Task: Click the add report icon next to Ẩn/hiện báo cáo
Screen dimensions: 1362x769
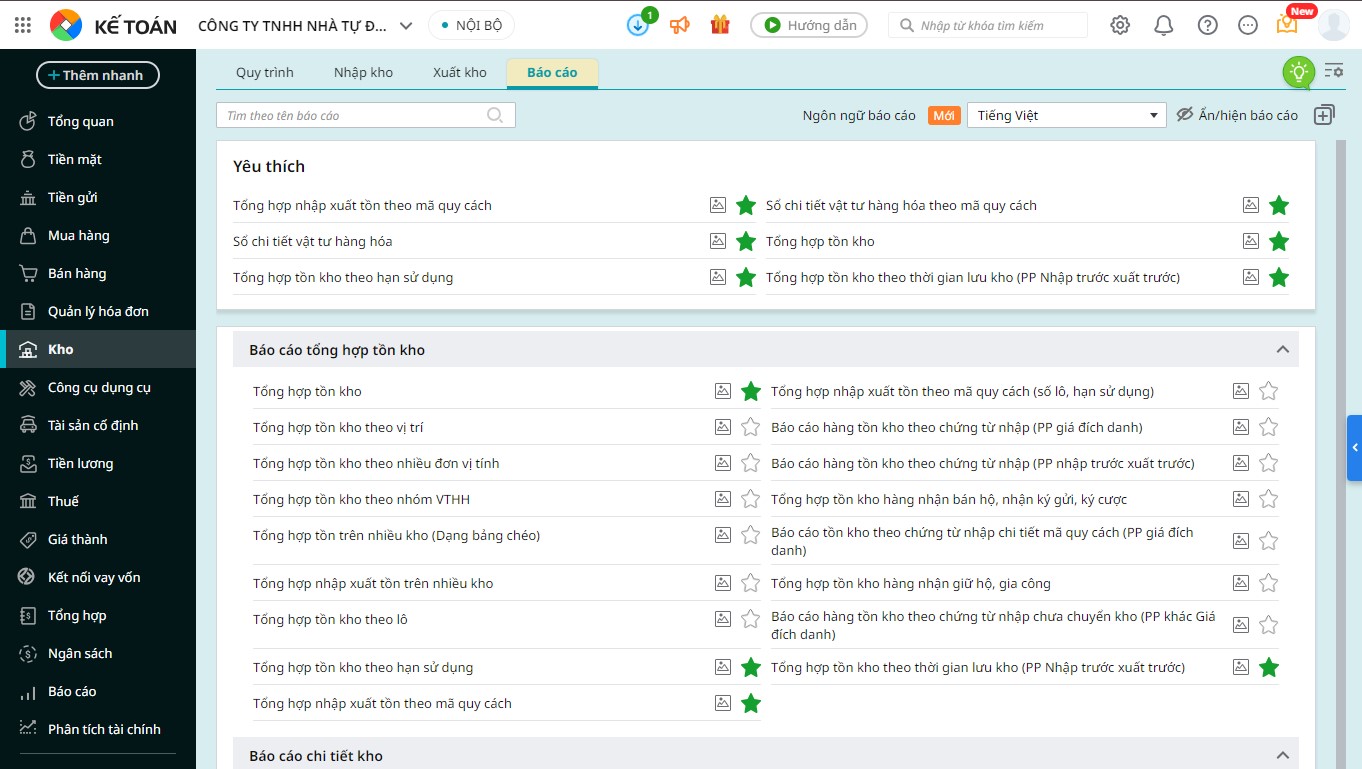Action: pyautogui.click(x=1324, y=115)
